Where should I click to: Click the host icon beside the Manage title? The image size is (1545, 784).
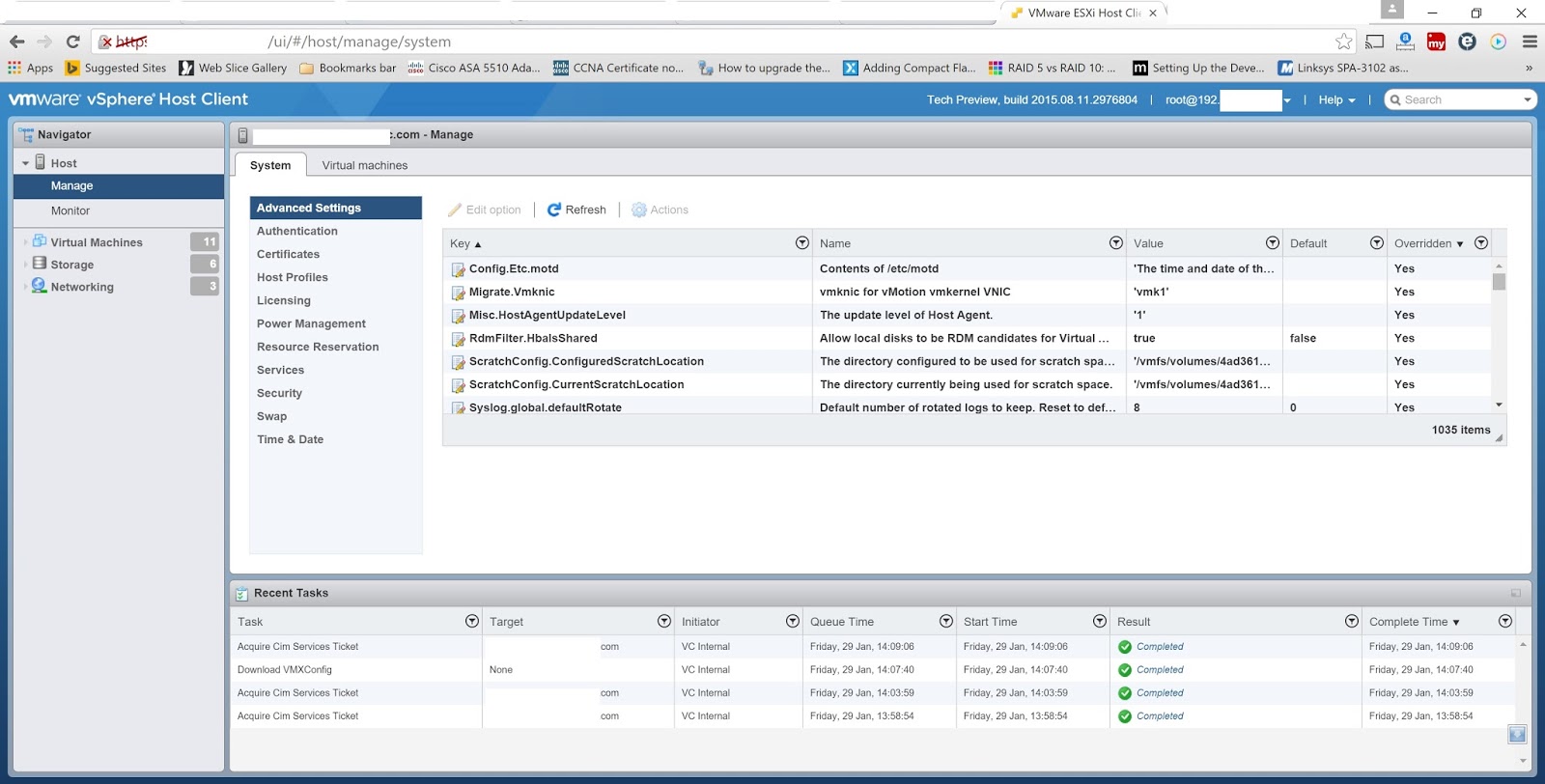click(243, 136)
